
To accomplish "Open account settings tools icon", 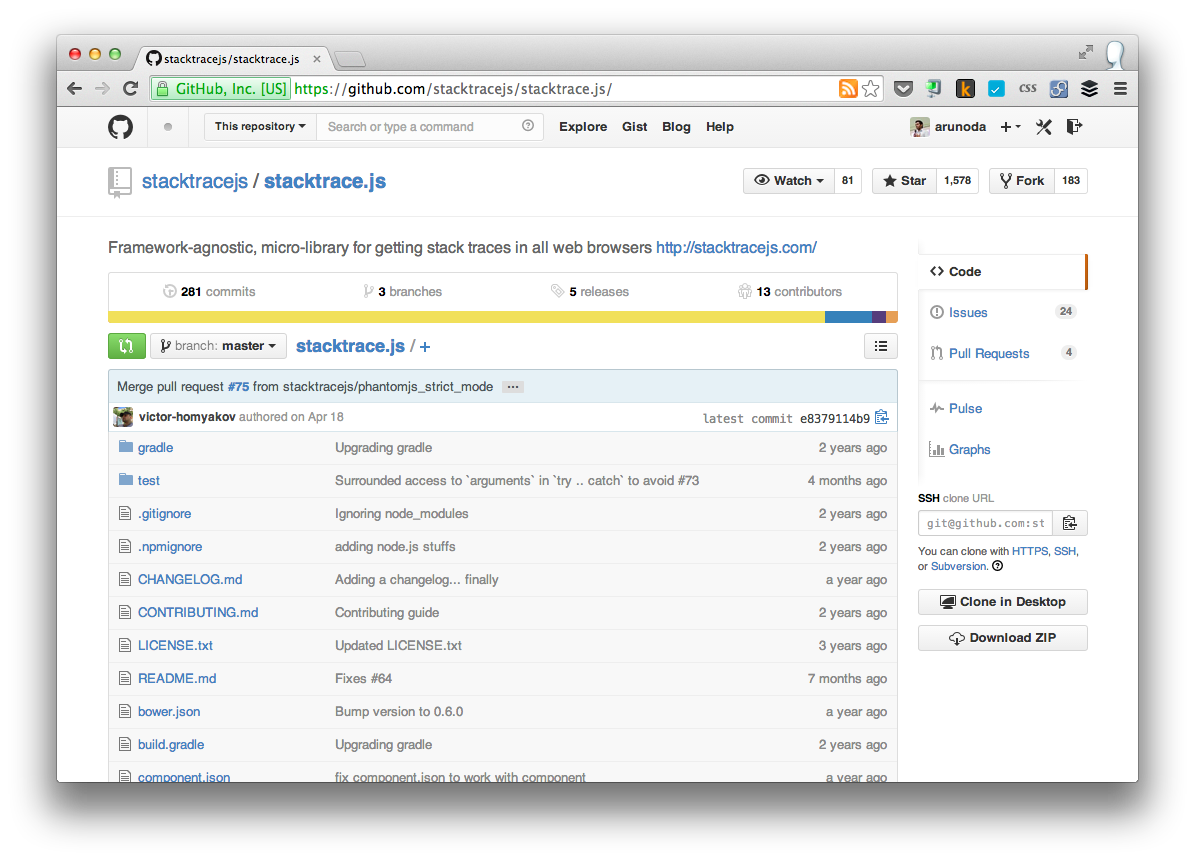I will click(x=1043, y=126).
